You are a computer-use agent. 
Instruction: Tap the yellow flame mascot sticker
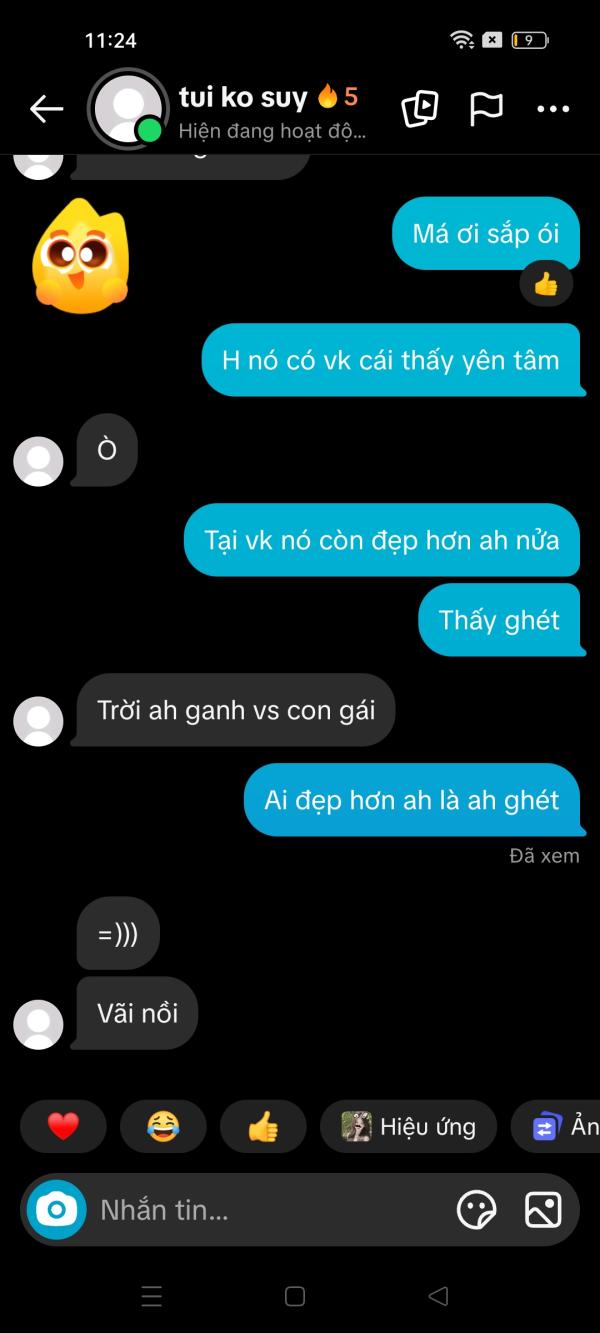pyautogui.click(x=80, y=254)
